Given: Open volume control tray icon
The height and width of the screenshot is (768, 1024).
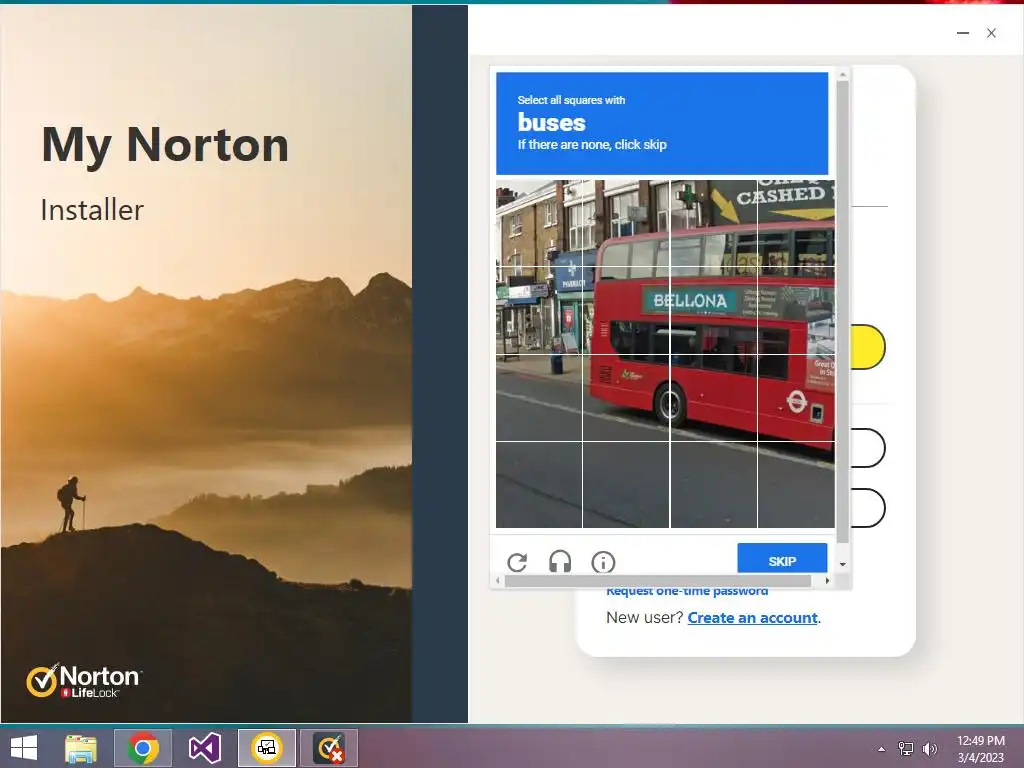Looking at the screenshot, I should (x=930, y=749).
